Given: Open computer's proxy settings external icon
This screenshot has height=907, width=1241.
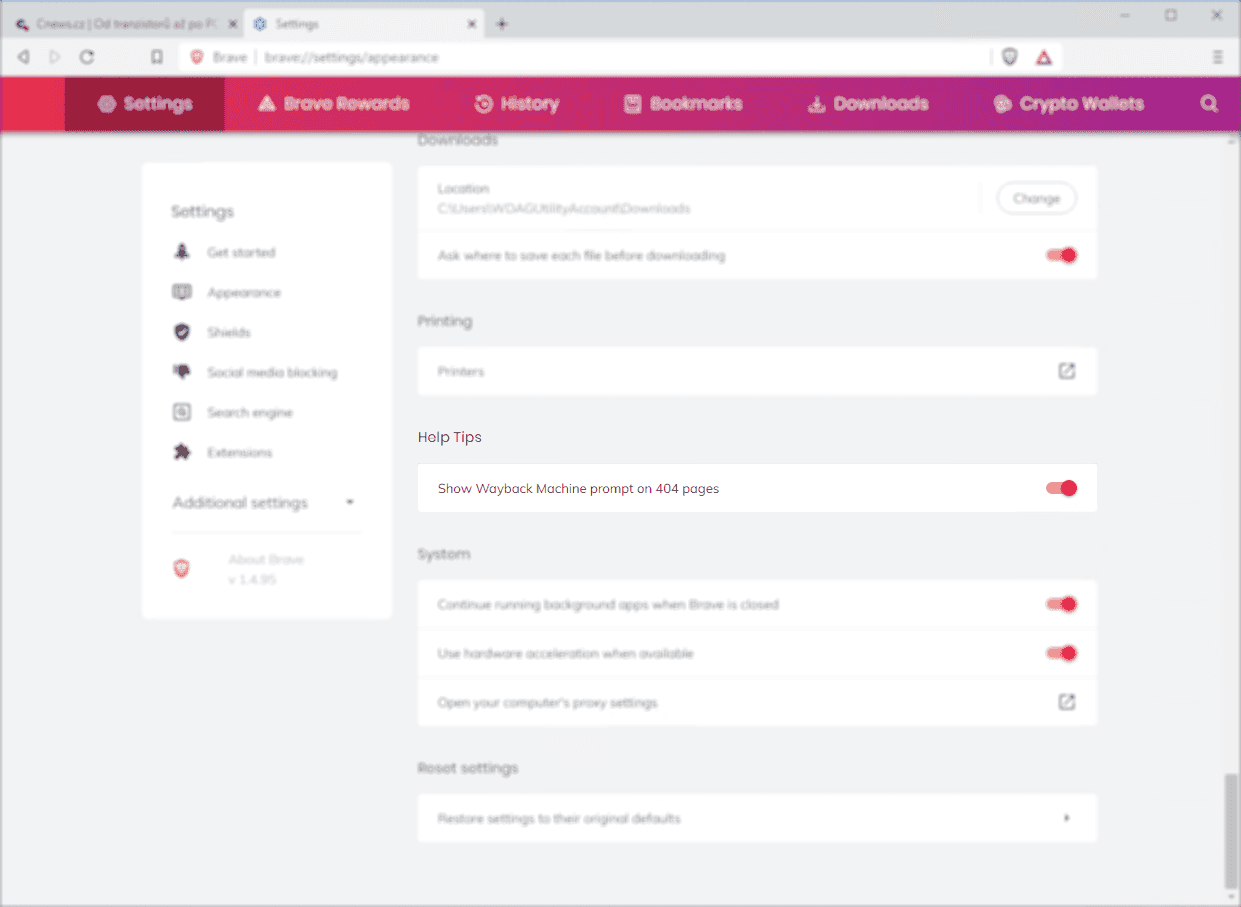Looking at the screenshot, I should 1067,702.
